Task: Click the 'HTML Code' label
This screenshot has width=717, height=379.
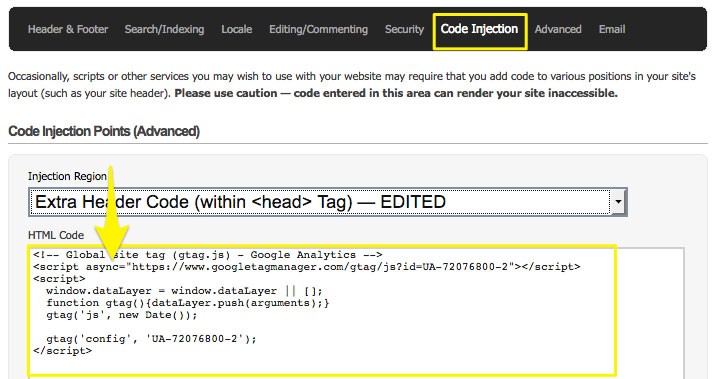Action: click(x=56, y=235)
